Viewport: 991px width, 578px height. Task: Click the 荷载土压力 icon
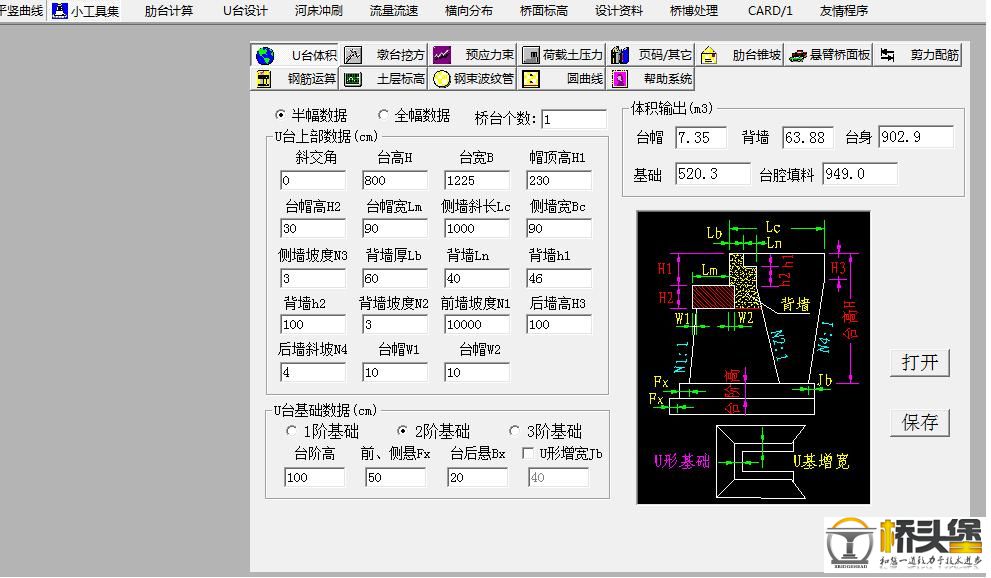tap(530, 56)
